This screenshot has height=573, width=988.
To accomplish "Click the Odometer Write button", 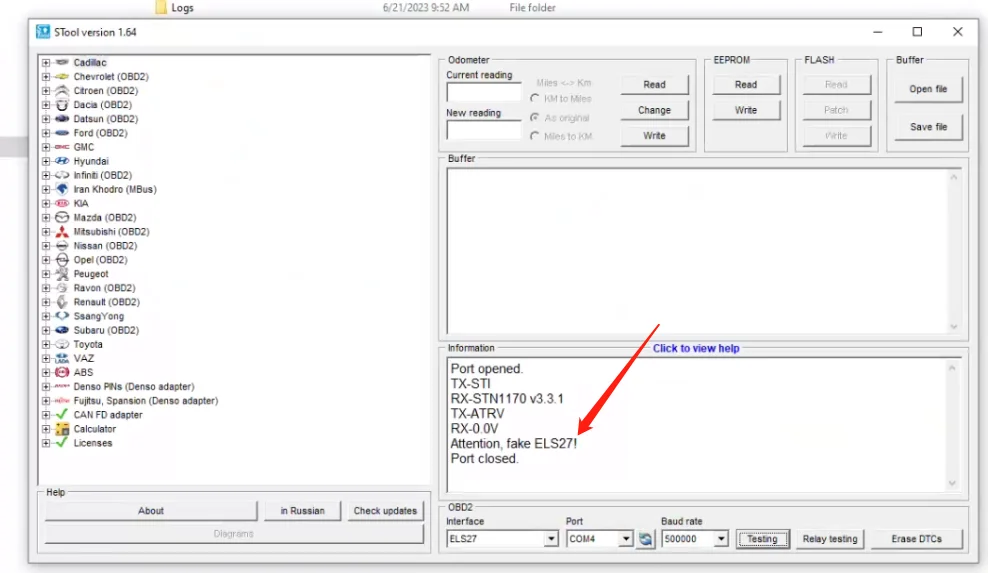I will pos(654,136).
